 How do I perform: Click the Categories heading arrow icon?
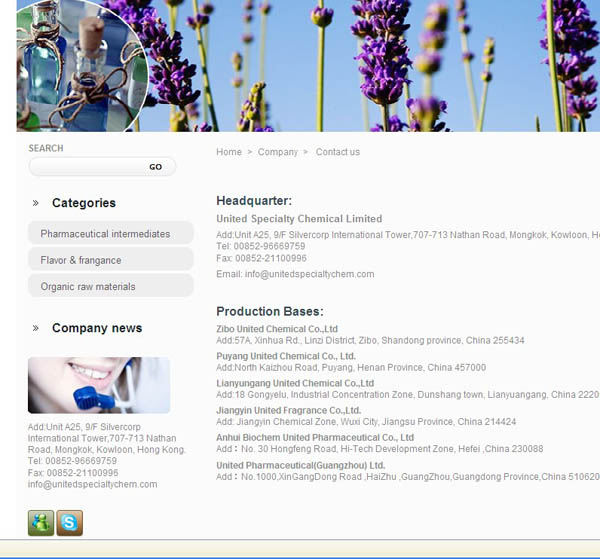pyautogui.click(x=36, y=203)
